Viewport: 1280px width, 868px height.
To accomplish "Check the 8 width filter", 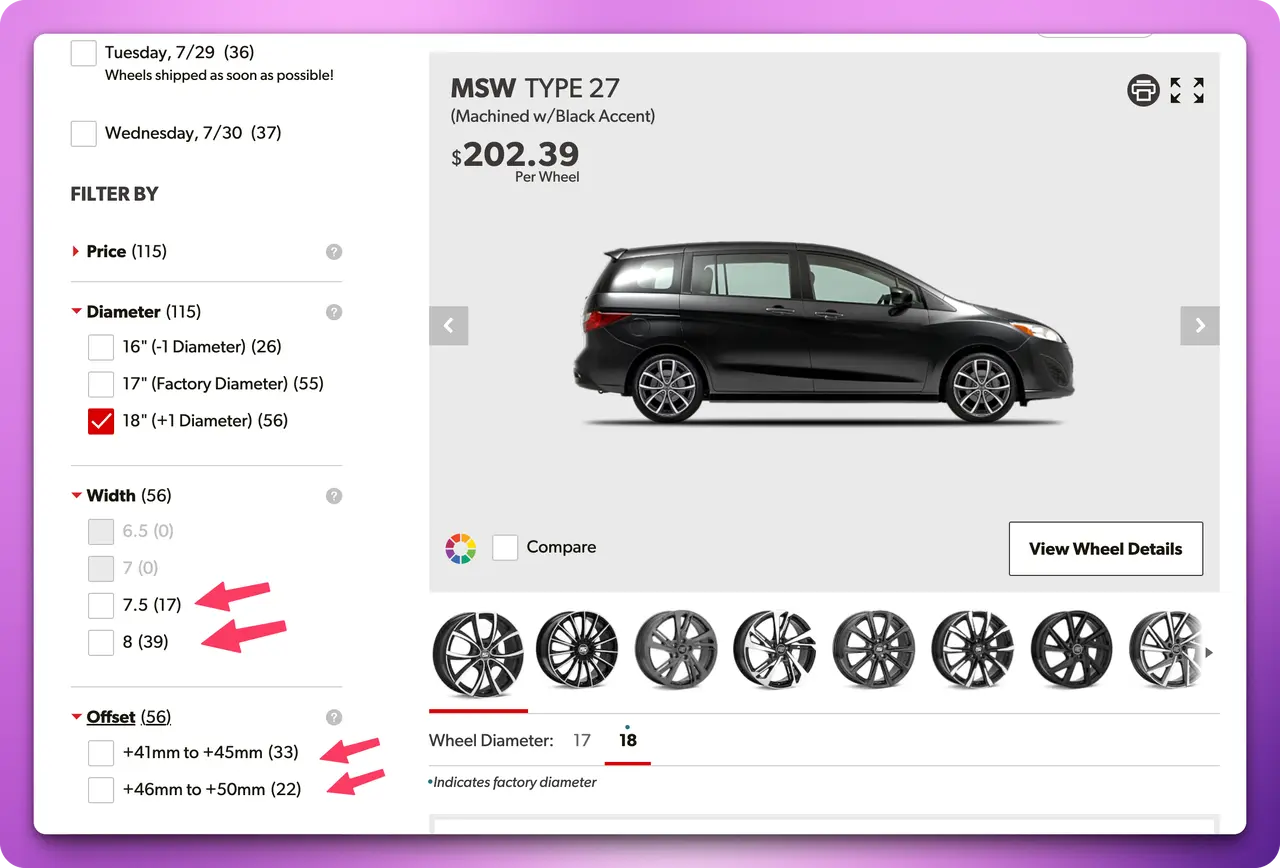I will (x=101, y=642).
